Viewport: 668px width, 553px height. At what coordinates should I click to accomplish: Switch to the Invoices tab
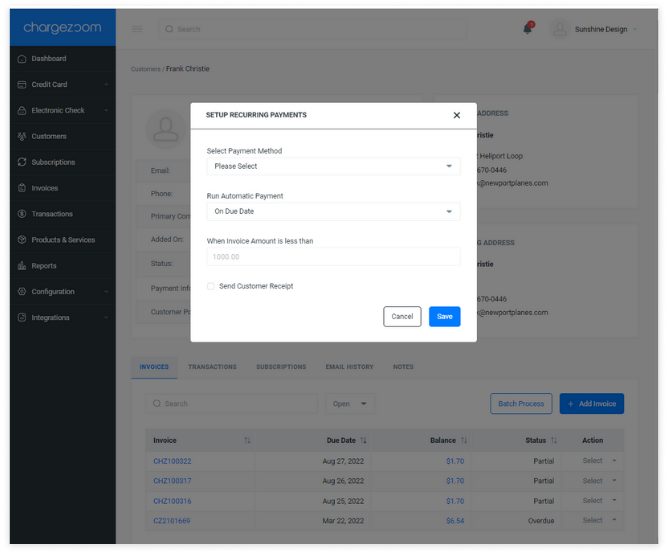click(154, 367)
